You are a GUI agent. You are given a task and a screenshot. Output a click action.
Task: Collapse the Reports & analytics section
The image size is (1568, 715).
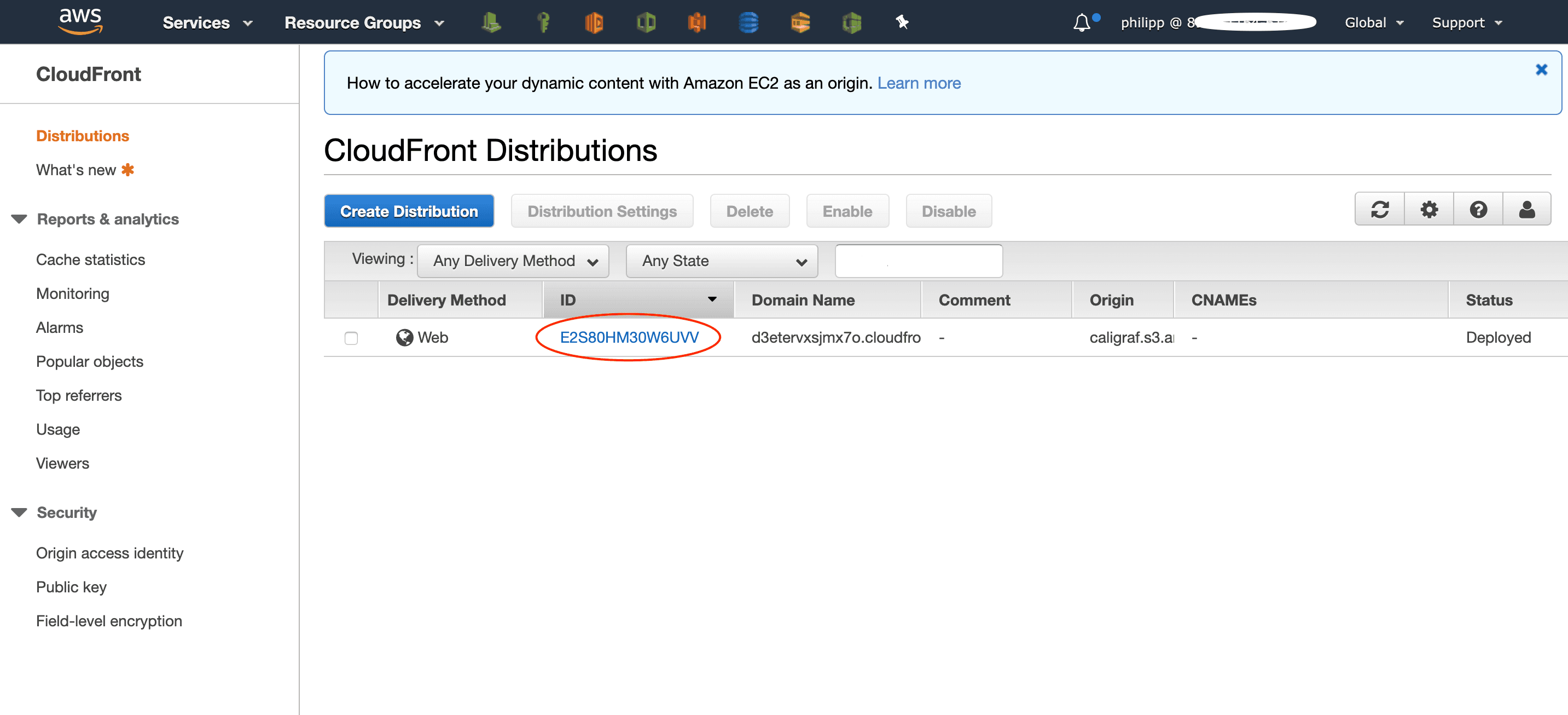[x=20, y=219]
